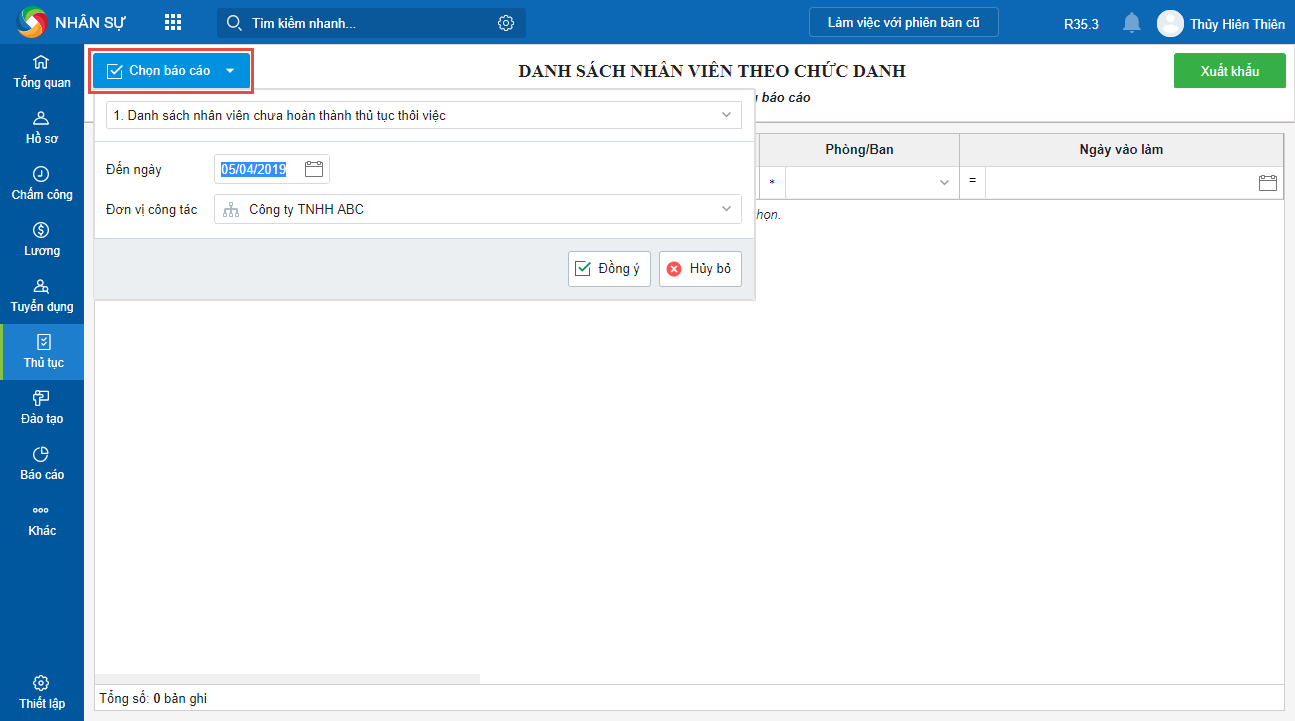This screenshot has height=721, width=1295.
Task: Click the green Xuất khẩu button
Action: (x=1229, y=71)
